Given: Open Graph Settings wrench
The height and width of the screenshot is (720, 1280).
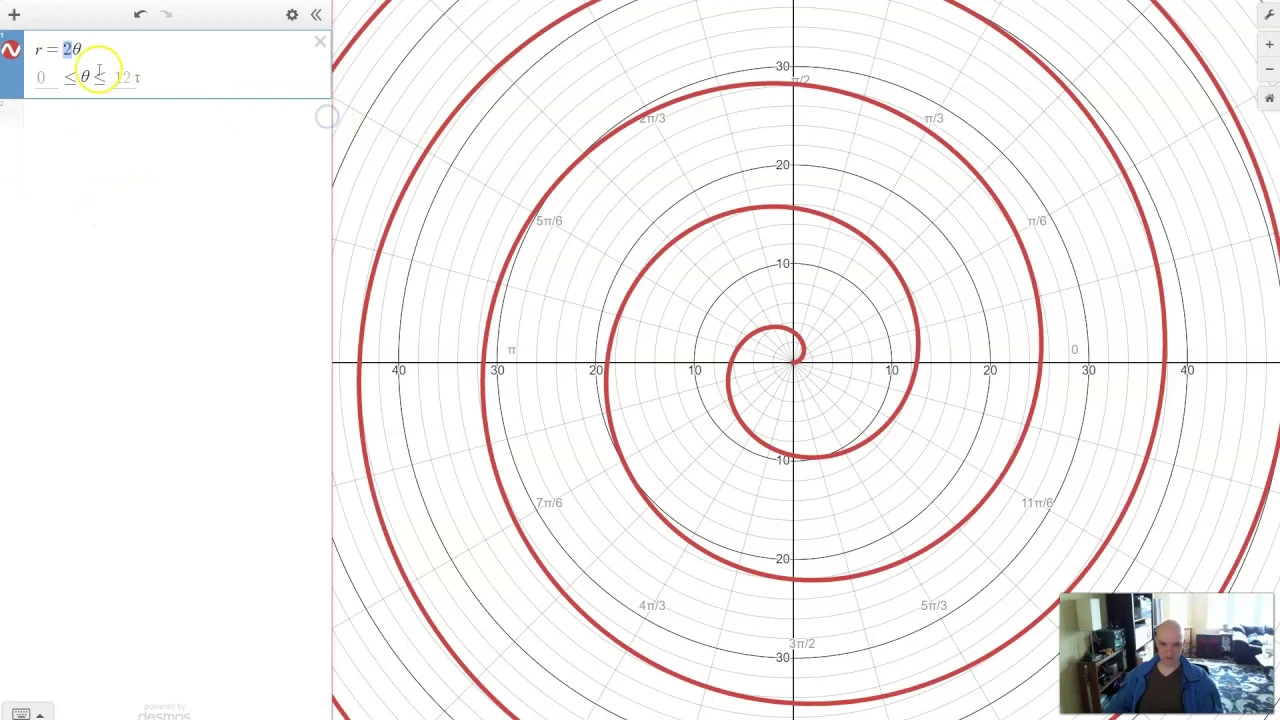Looking at the screenshot, I should pyautogui.click(x=1269, y=14).
